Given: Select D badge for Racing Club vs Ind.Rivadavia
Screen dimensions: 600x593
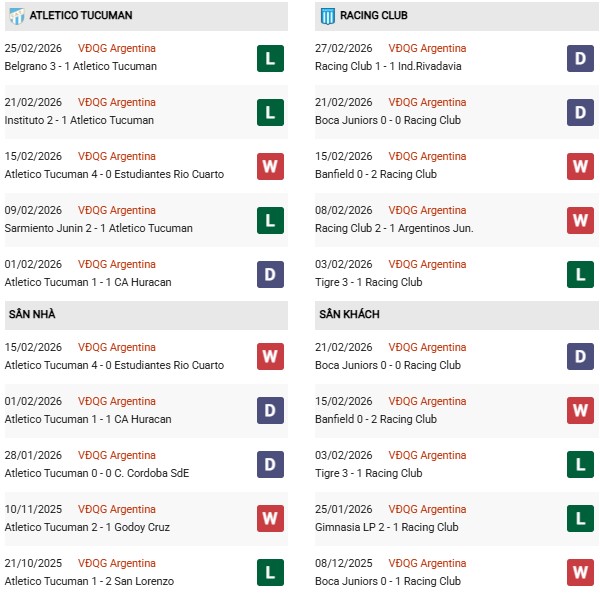Looking at the screenshot, I should pos(580,58).
